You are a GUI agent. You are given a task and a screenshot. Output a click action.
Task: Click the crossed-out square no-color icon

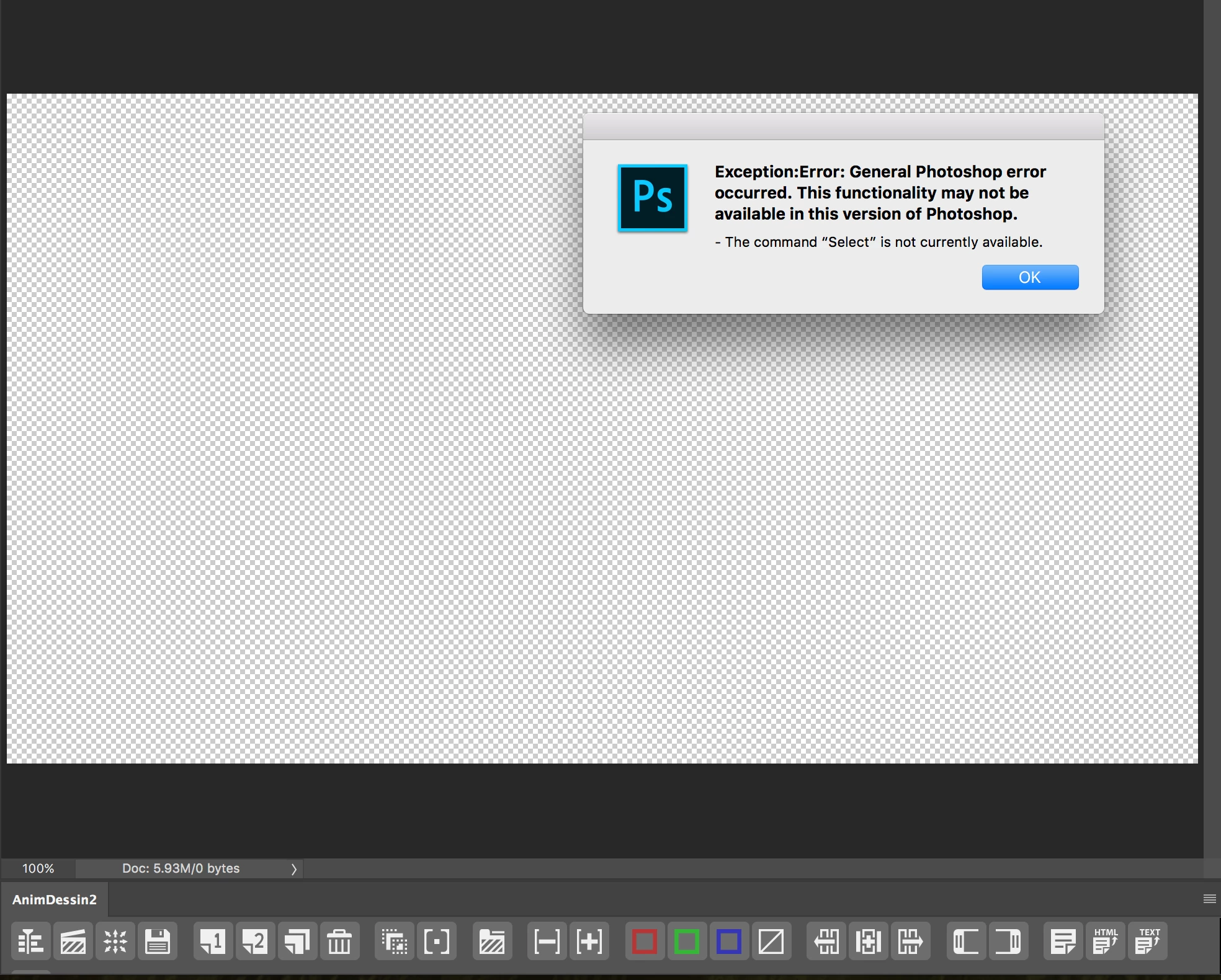pos(771,942)
